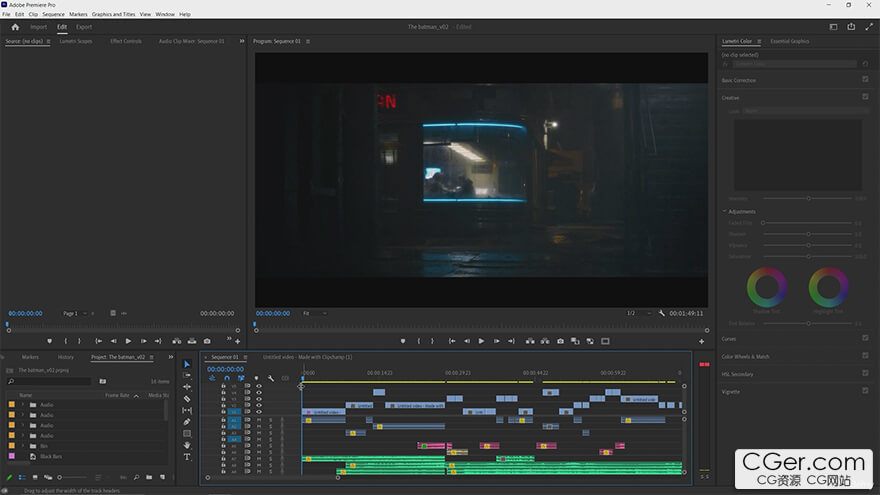Collapse the Adjustments section chevron
880x495 pixels.
[x=724, y=212]
